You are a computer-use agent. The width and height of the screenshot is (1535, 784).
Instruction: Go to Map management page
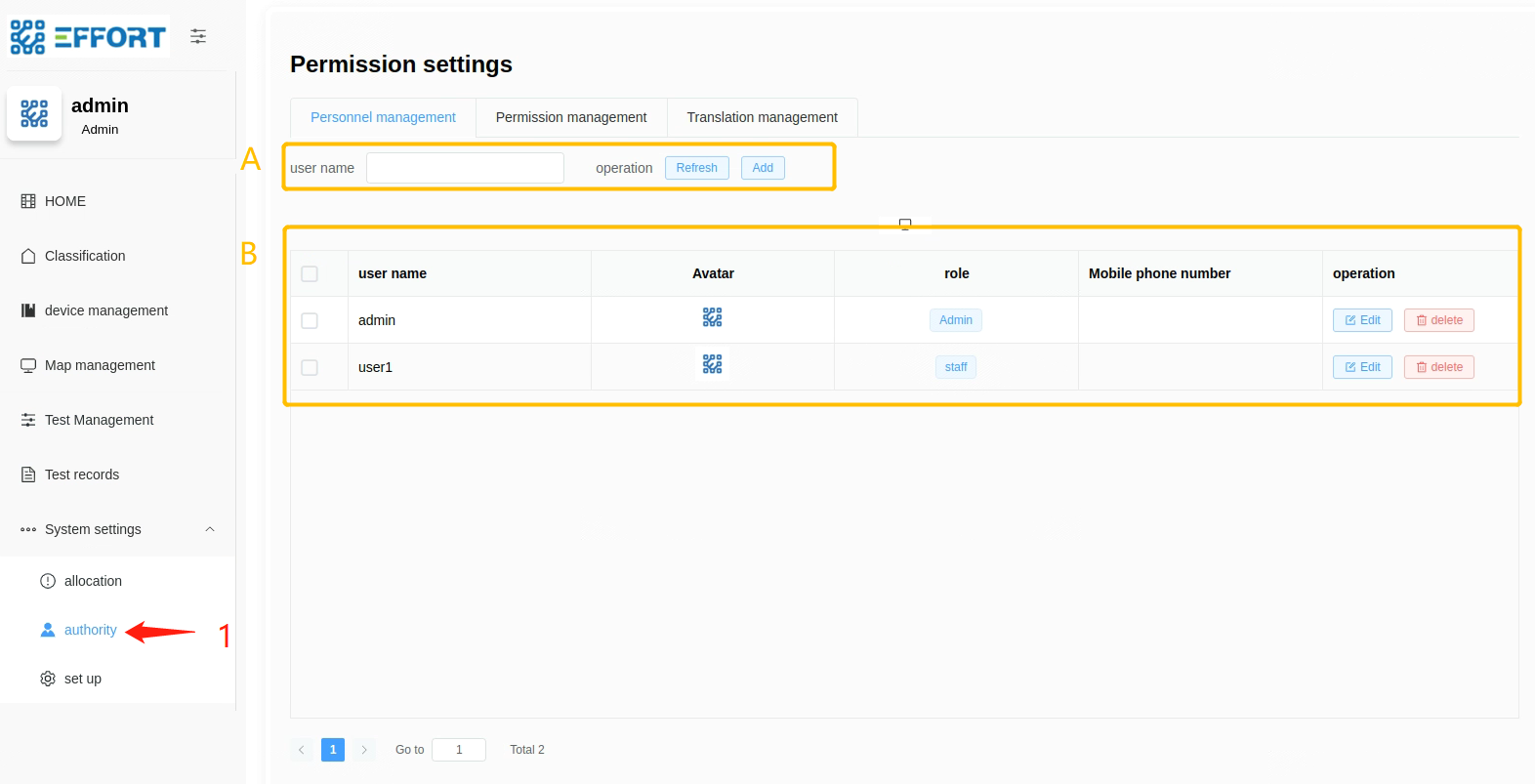100,365
